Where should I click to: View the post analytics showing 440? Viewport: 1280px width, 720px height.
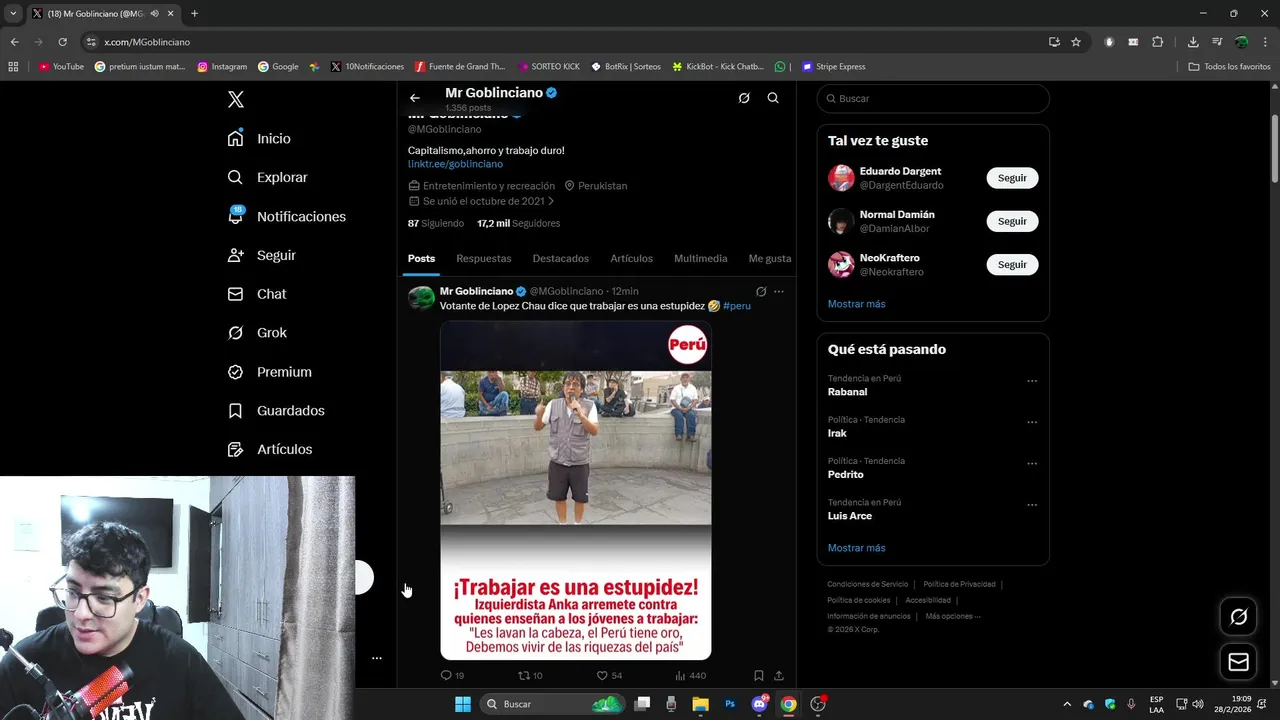(x=690, y=676)
